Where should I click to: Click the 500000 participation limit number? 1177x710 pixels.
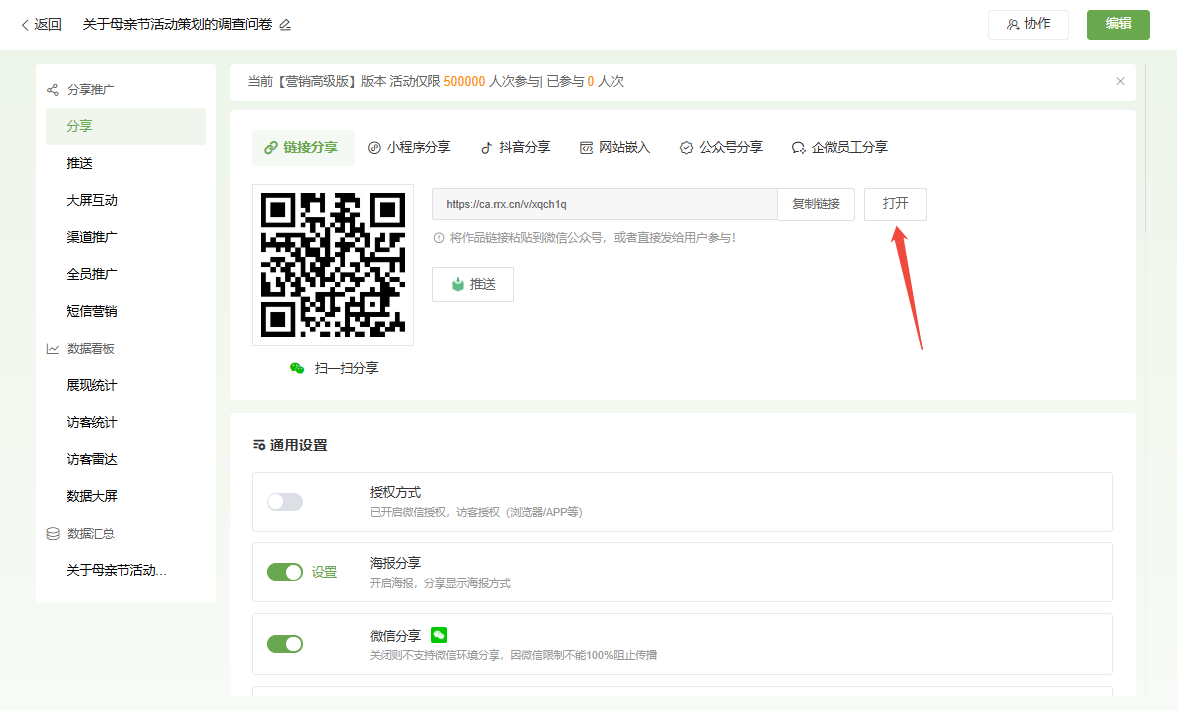(x=464, y=82)
